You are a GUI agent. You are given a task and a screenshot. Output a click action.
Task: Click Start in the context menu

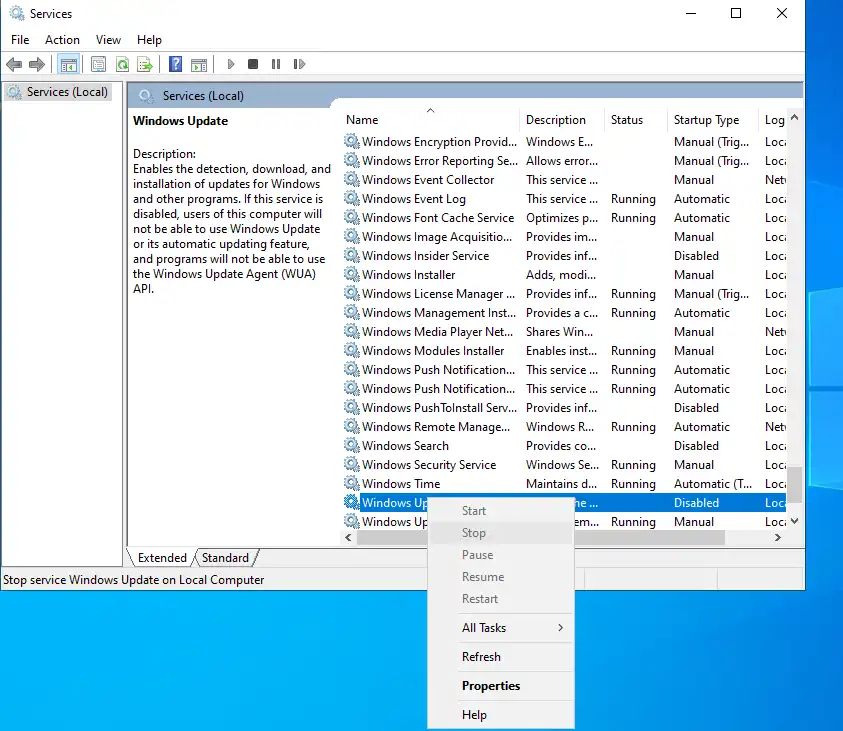click(x=501, y=511)
